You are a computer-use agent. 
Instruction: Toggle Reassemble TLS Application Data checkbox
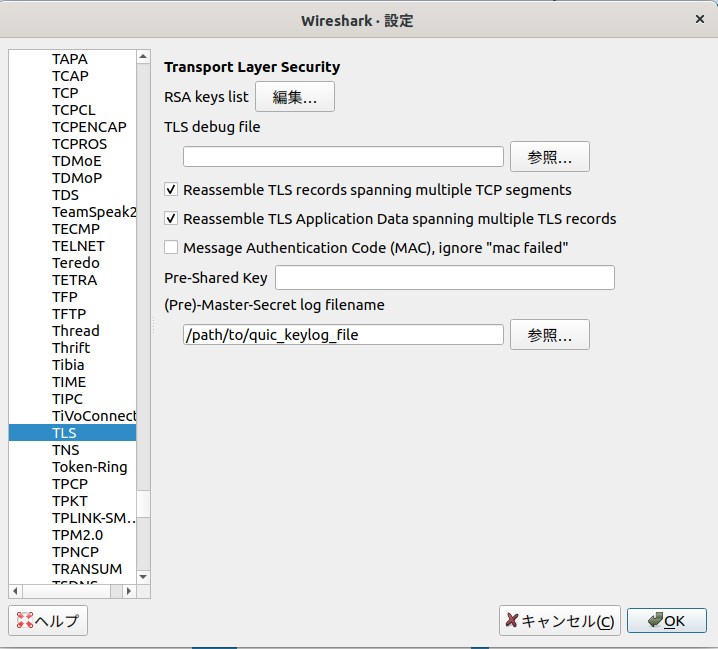(x=171, y=218)
